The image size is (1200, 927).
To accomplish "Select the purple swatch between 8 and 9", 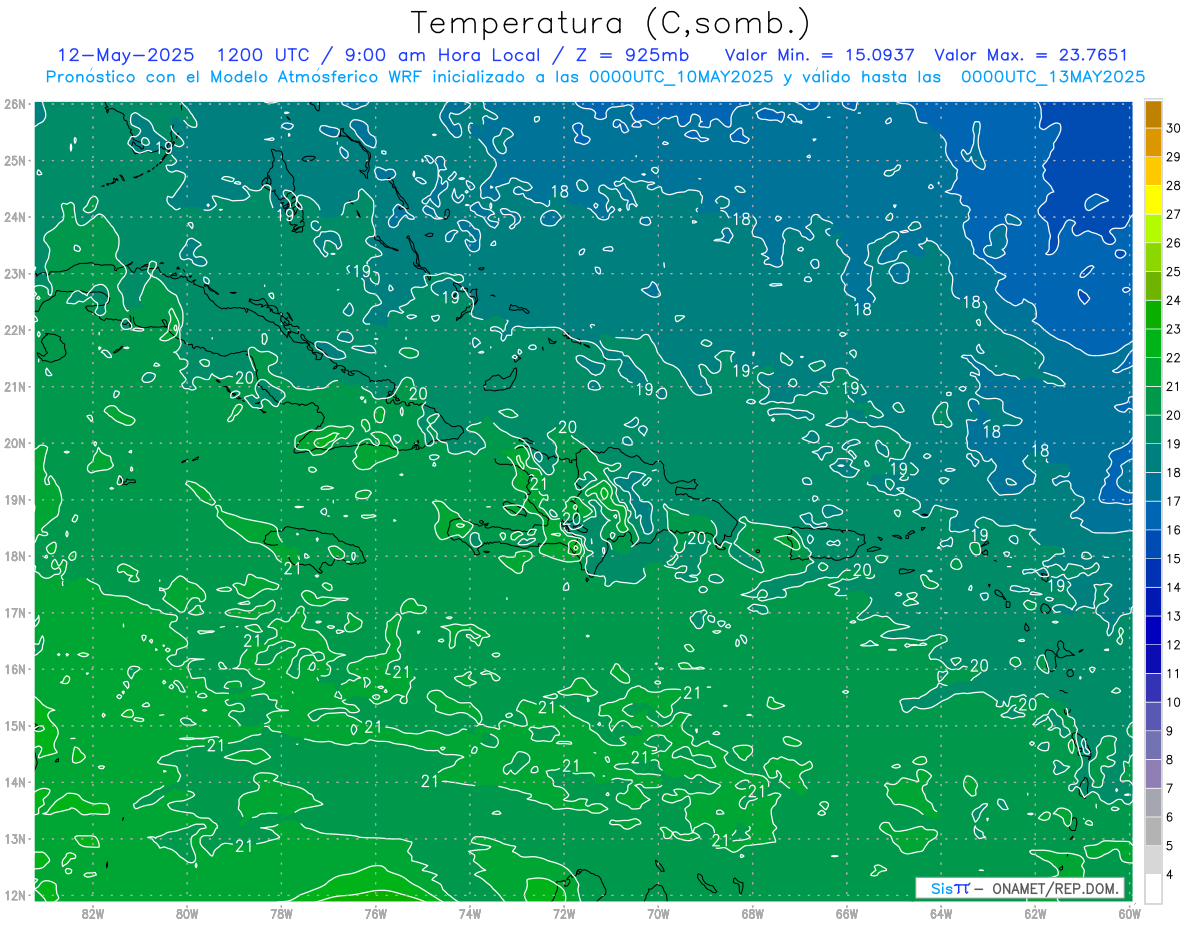I will (x=1153, y=745).
